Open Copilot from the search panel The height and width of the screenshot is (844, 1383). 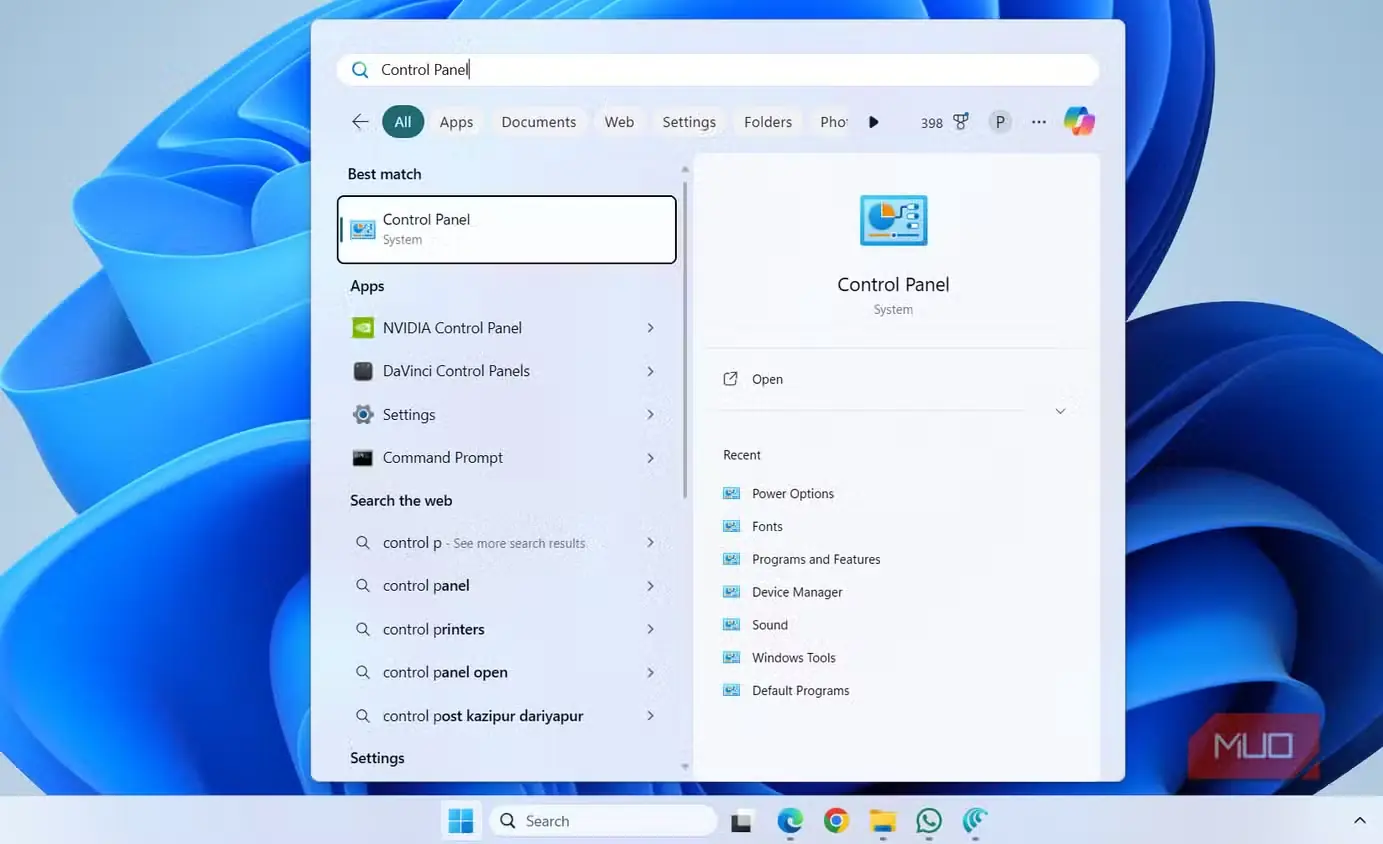click(1079, 122)
